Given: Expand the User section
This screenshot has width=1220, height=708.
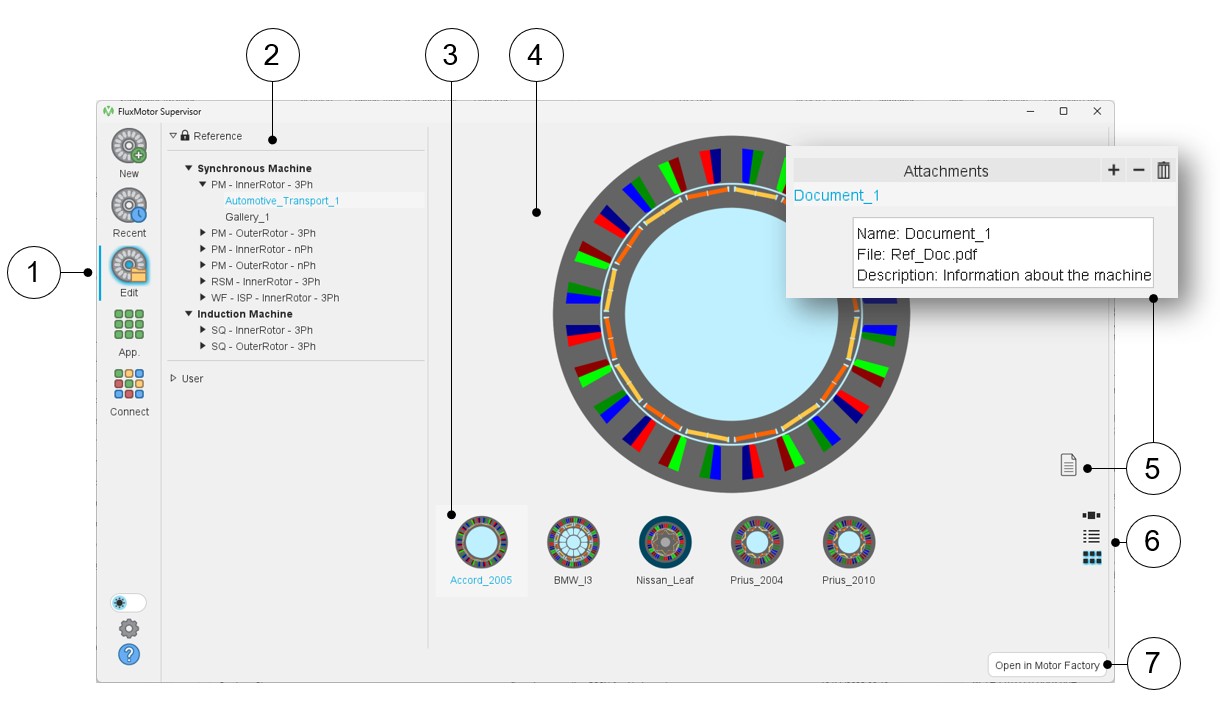Looking at the screenshot, I should click(173, 378).
